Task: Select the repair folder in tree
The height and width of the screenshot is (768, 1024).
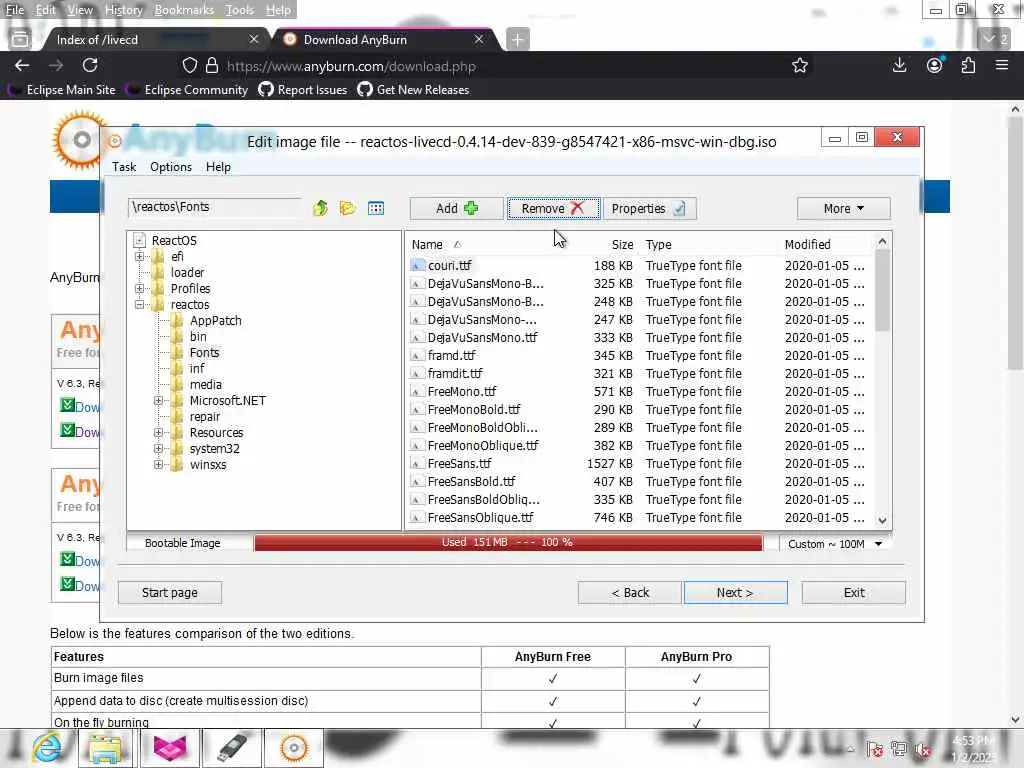Action: (x=204, y=417)
